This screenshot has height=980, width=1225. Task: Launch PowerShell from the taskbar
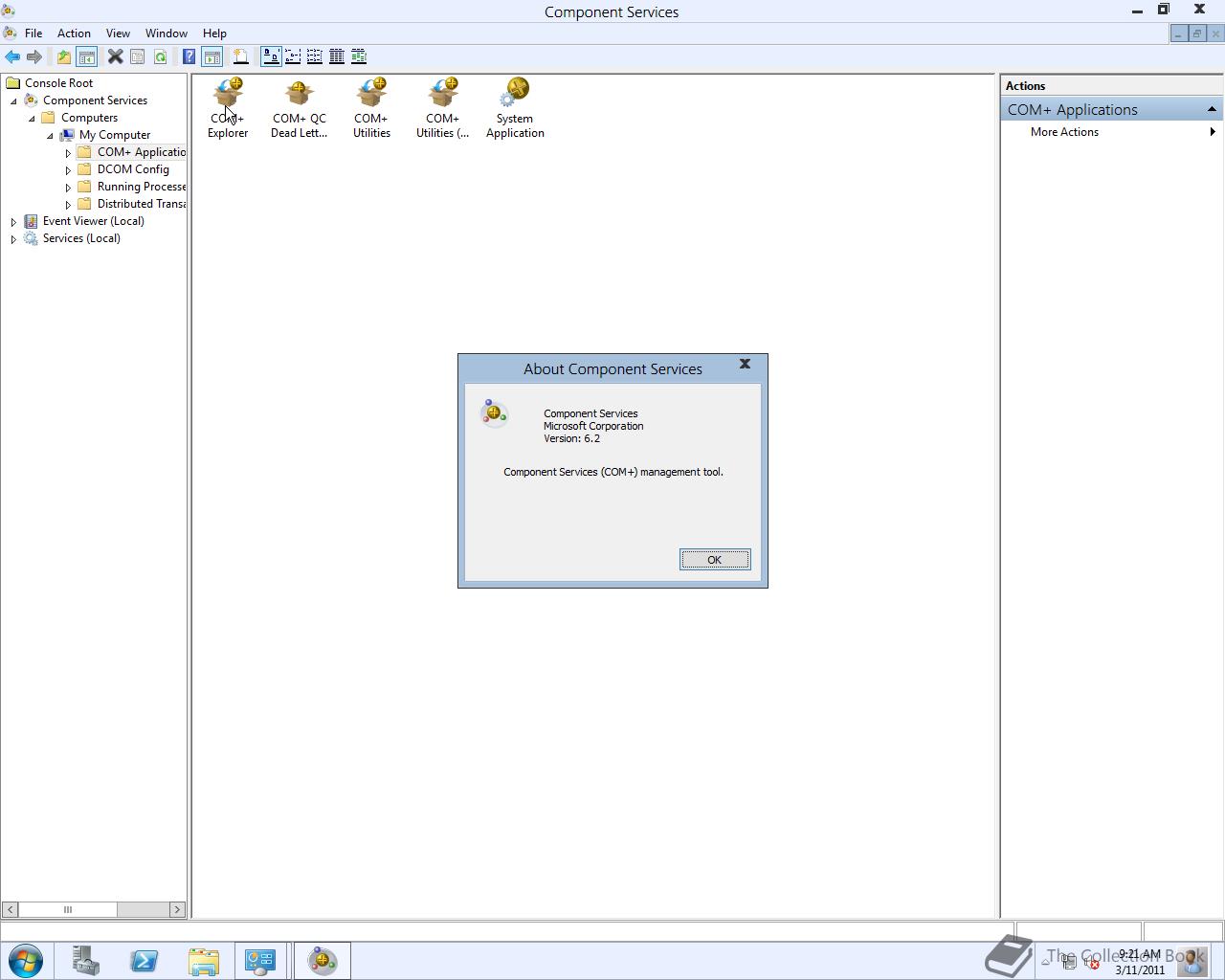click(x=145, y=961)
